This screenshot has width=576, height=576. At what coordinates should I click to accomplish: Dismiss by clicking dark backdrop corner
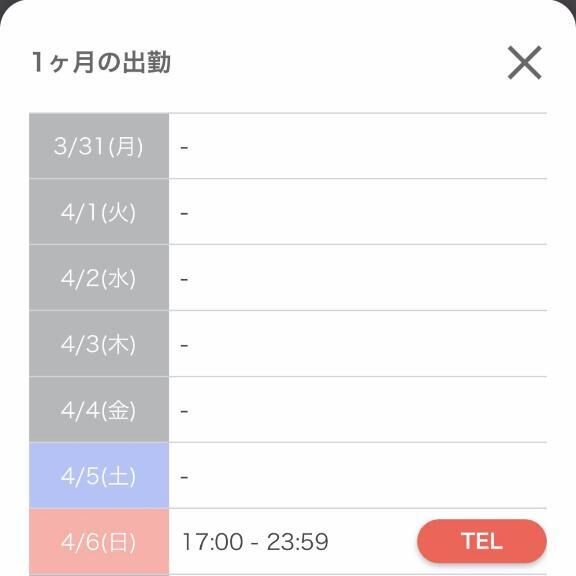pos(4,4)
